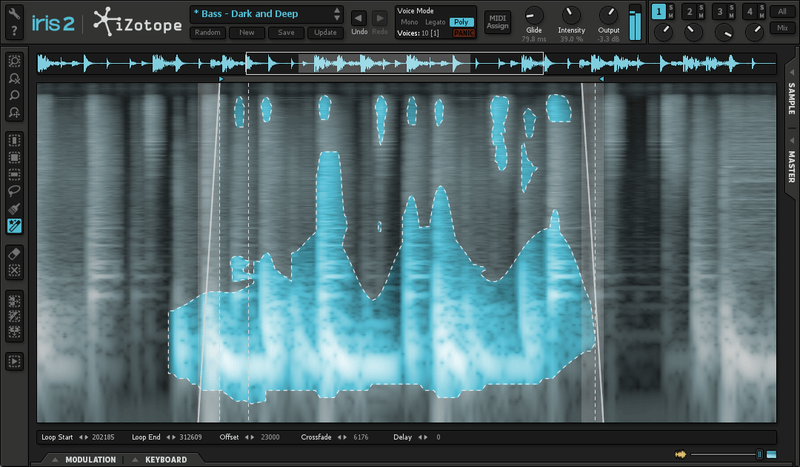The image size is (800, 467).
Task: Click the Undo arrow button
Action: click(x=358, y=18)
